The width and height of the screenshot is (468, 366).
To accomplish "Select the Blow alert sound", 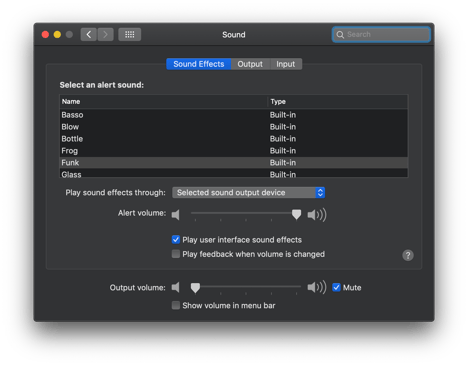I will [x=234, y=127].
